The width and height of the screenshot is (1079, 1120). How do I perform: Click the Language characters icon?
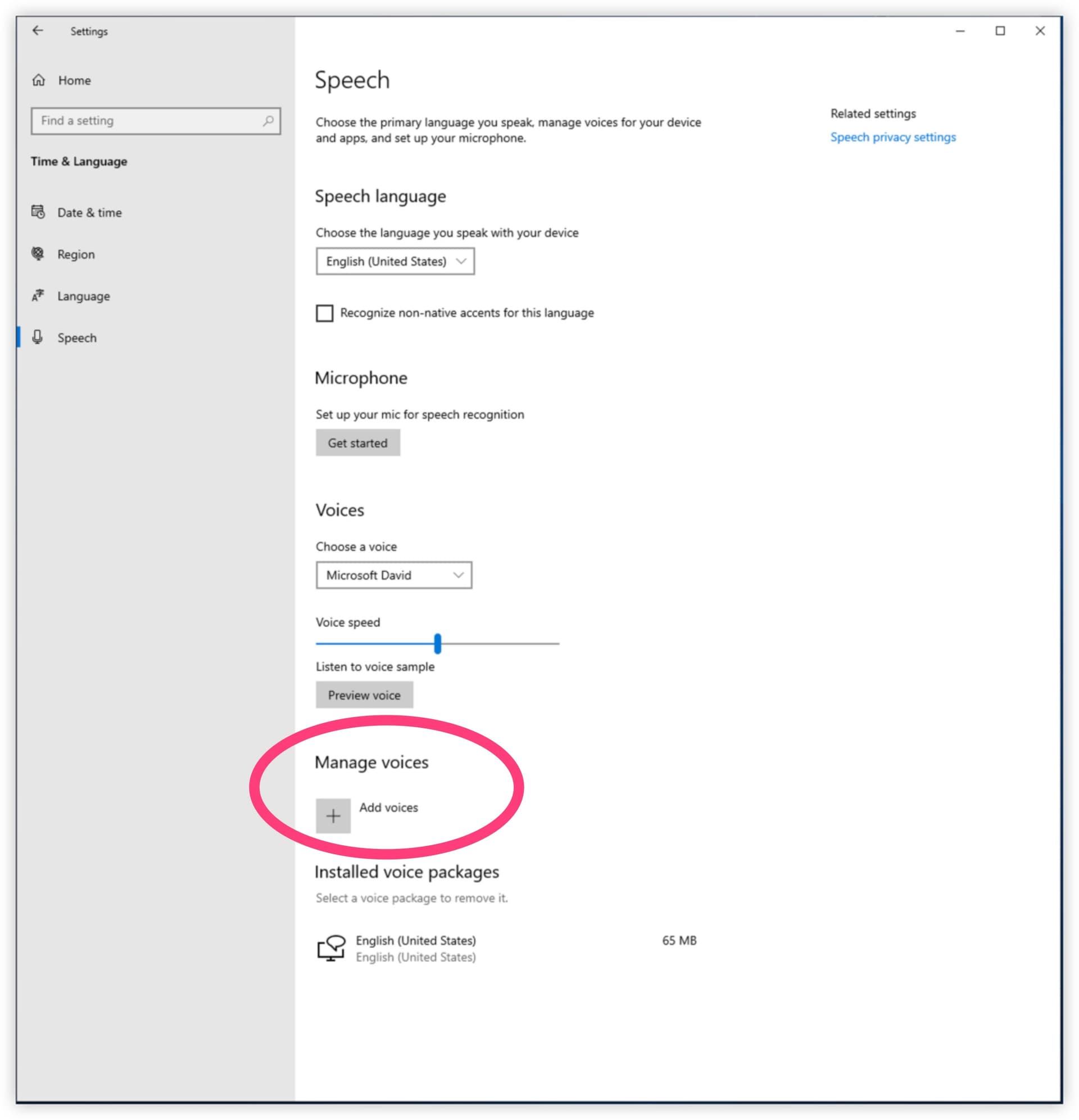[x=38, y=296]
